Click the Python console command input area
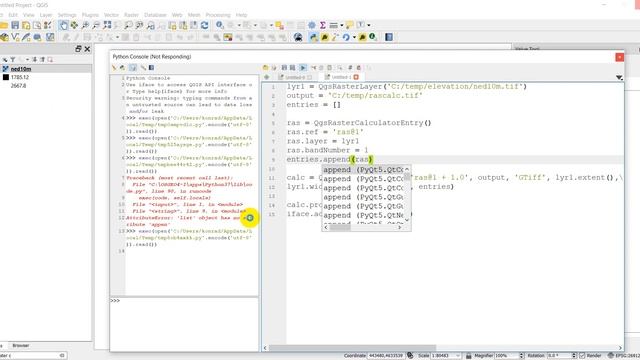The height and width of the screenshot is (360, 640). point(184,324)
